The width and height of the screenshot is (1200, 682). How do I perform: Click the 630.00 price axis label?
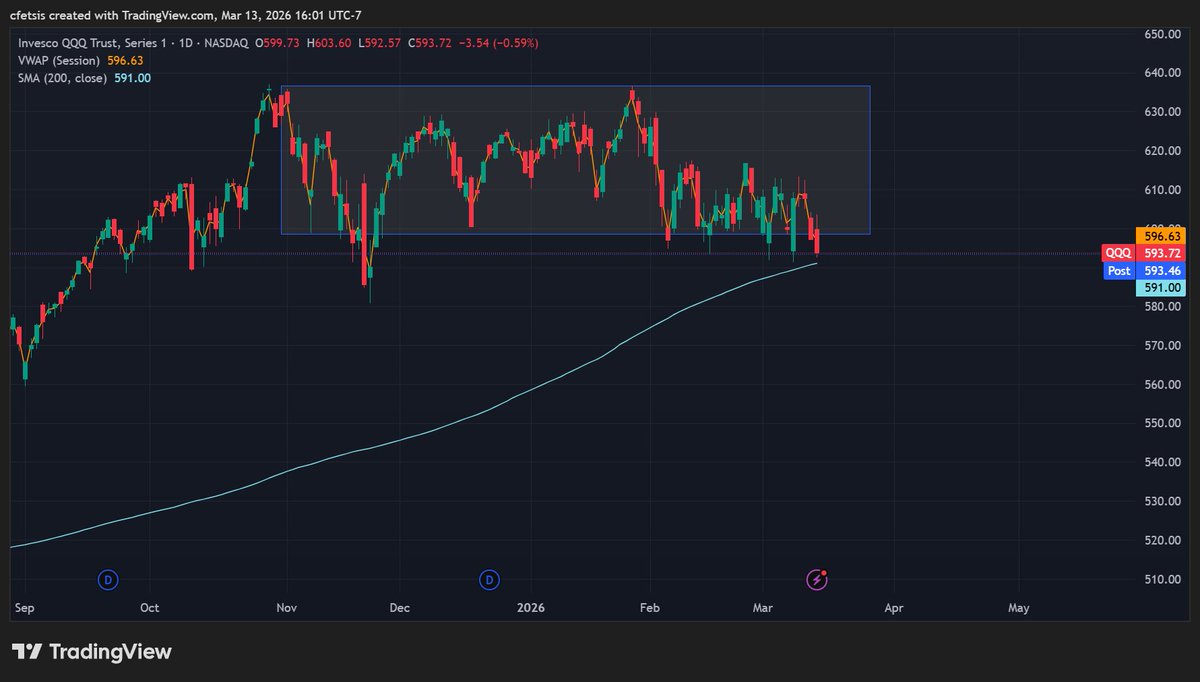pos(1161,112)
